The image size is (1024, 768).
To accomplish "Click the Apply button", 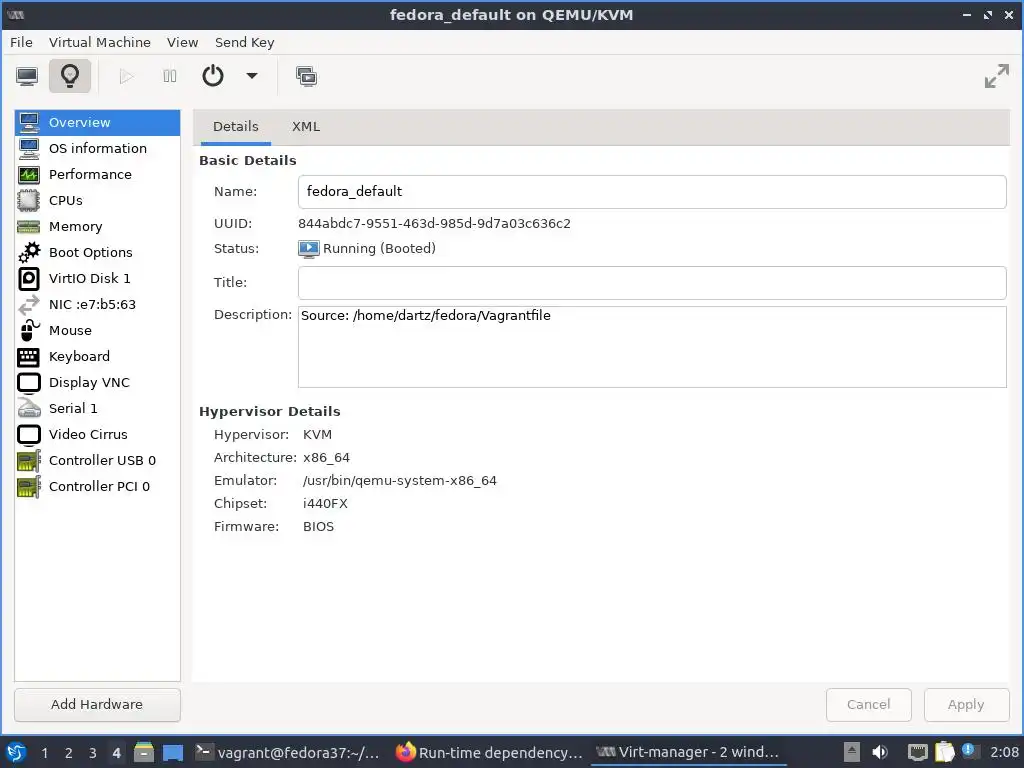I will pos(966,705).
